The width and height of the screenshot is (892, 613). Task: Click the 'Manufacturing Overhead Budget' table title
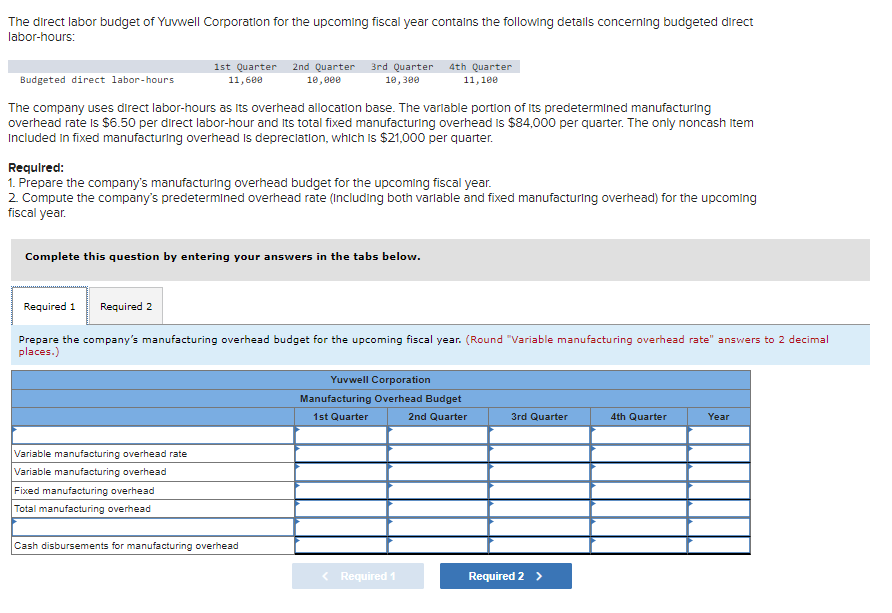(x=381, y=399)
